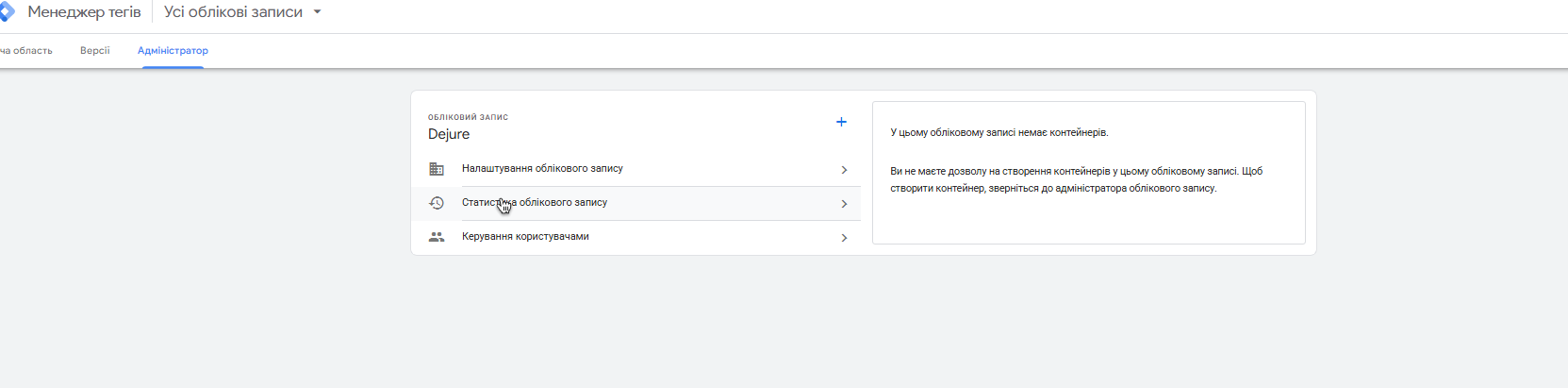Click the 'Менеджер тегів' title

coord(84,12)
